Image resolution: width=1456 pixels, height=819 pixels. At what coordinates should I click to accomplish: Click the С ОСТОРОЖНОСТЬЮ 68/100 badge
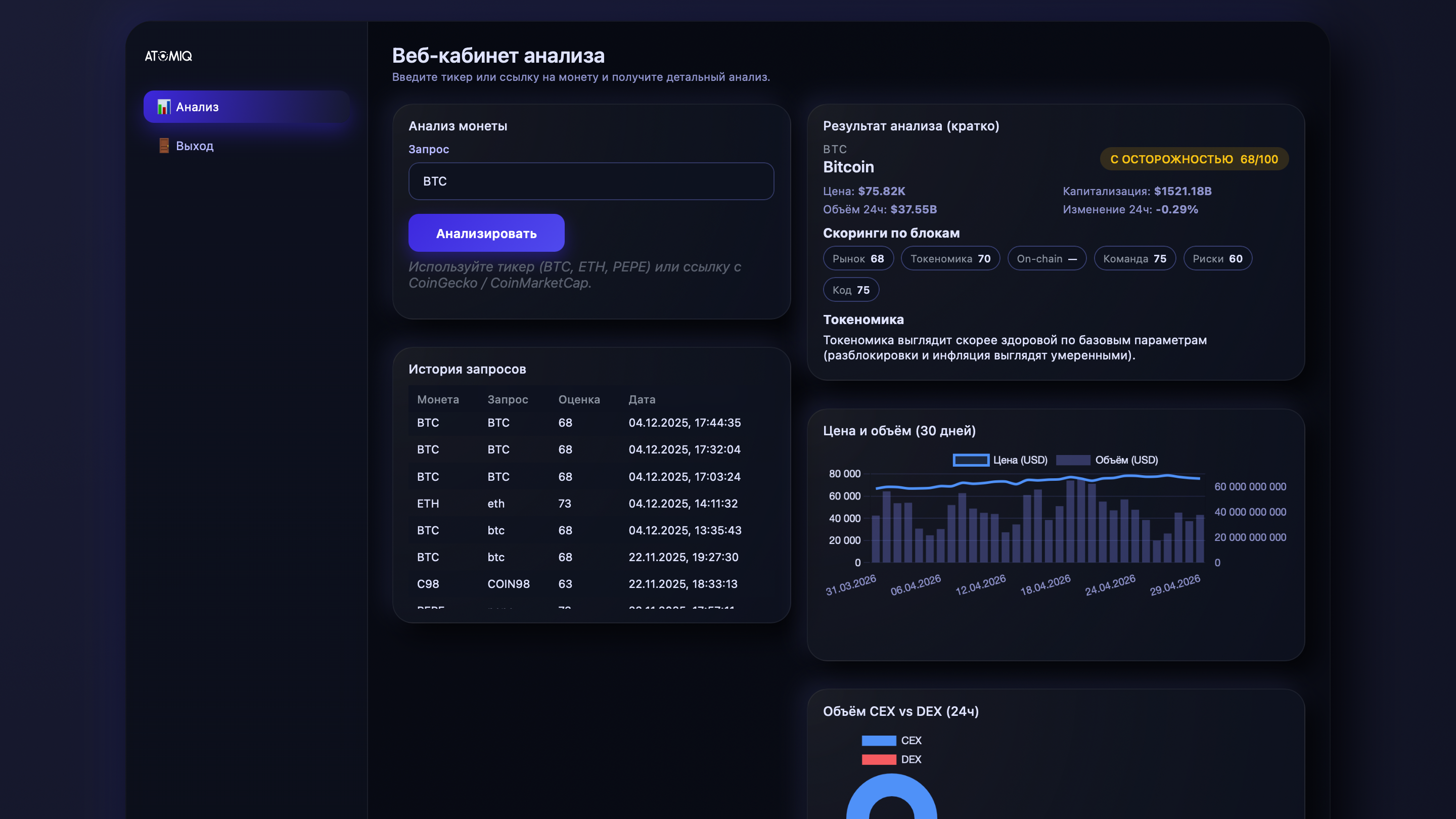point(1194,159)
